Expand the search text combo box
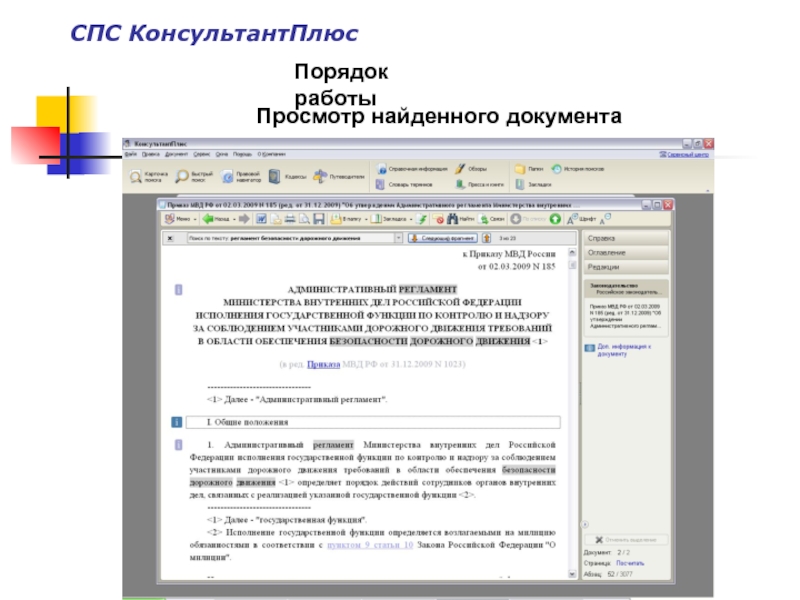The height and width of the screenshot is (600, 800). pos(398,238)
